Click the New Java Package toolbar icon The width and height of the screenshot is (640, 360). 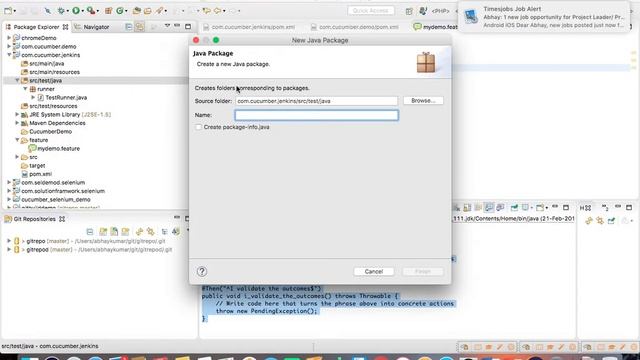109,11
